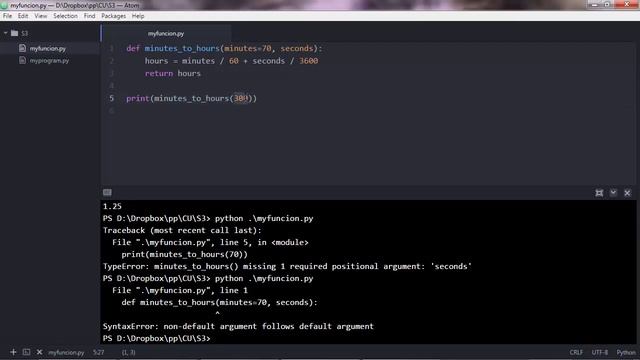Click the terminal status icon in status bar

pos(26,352)
